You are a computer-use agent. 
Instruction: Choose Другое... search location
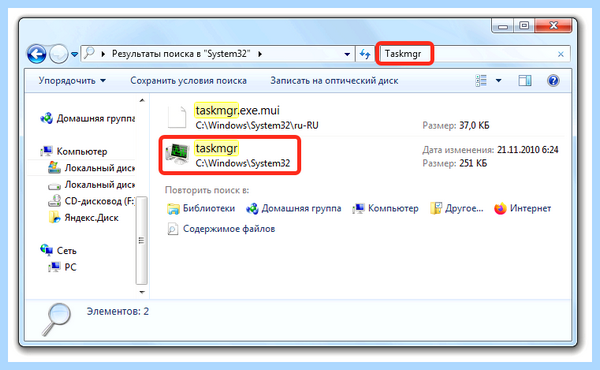457,208
